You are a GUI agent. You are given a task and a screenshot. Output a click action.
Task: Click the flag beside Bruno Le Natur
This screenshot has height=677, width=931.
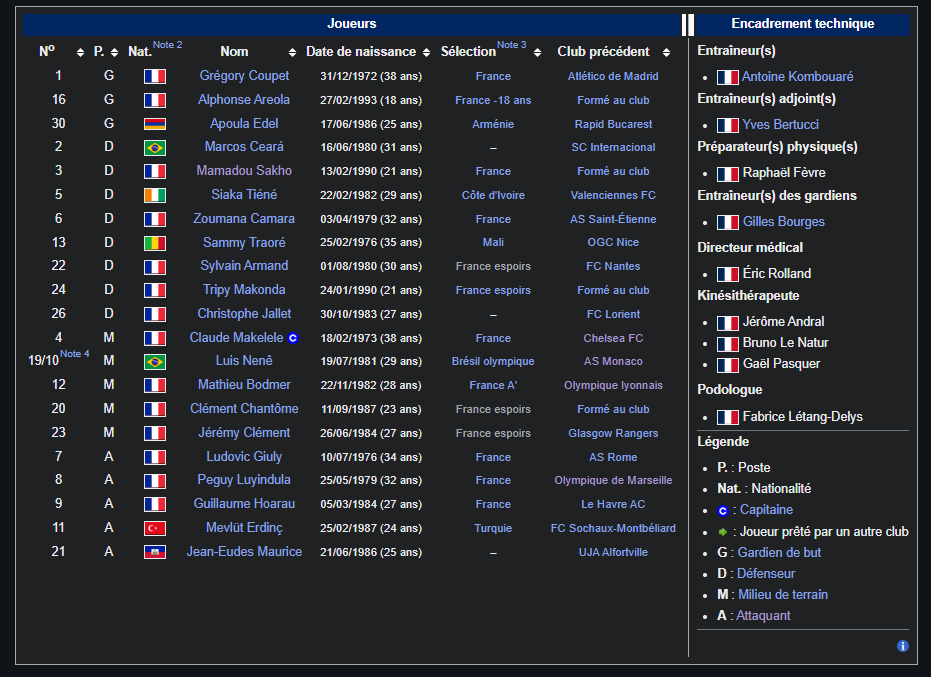point(727,344)
